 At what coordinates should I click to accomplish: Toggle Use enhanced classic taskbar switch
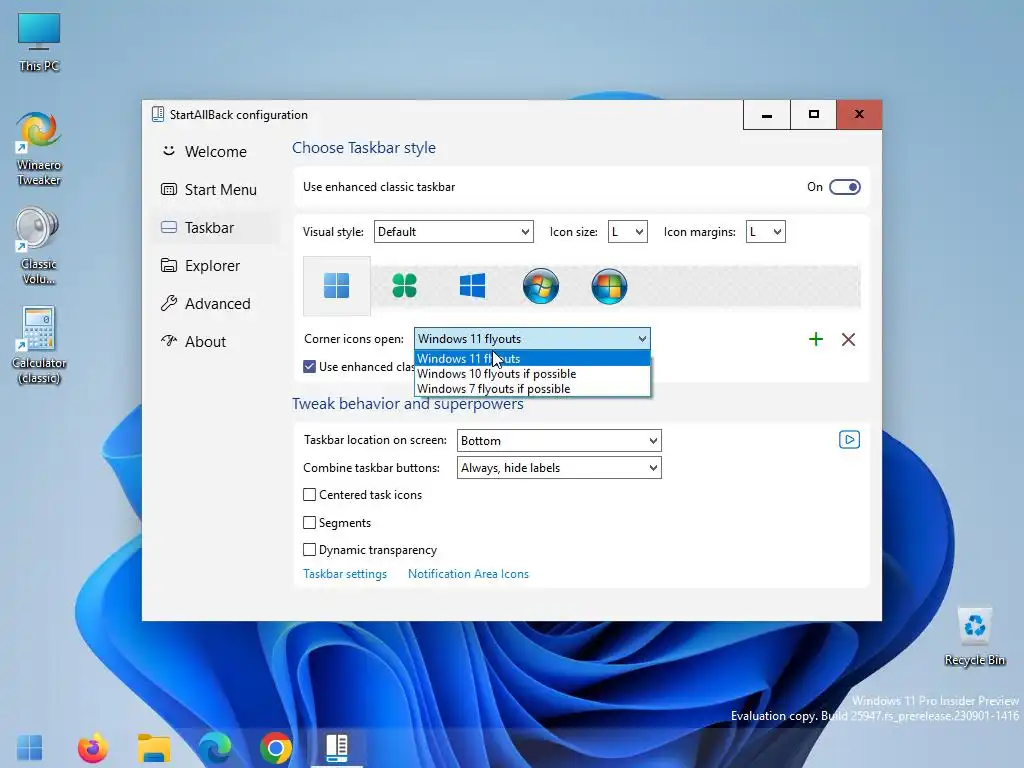pos(844,187)
